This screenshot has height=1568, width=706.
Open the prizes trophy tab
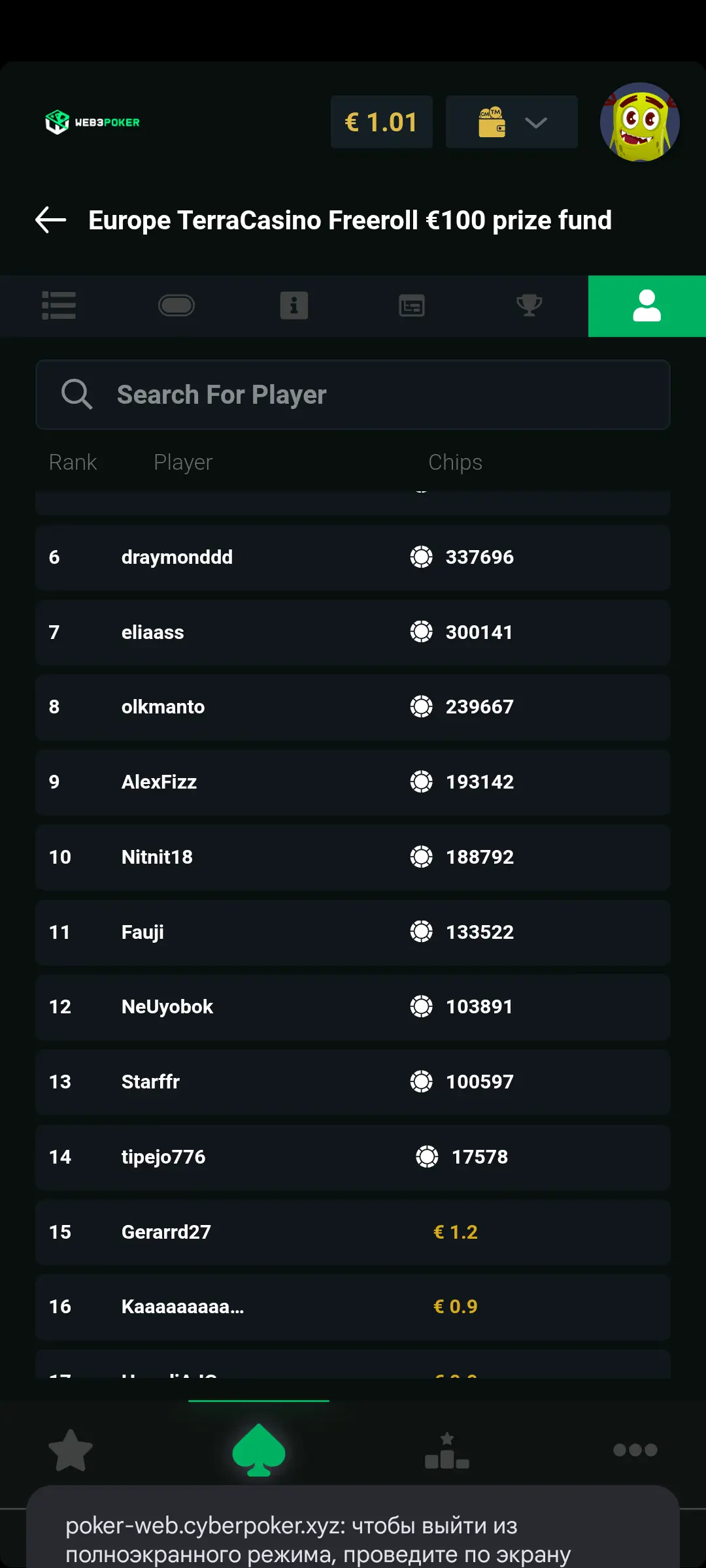[529, 306]
